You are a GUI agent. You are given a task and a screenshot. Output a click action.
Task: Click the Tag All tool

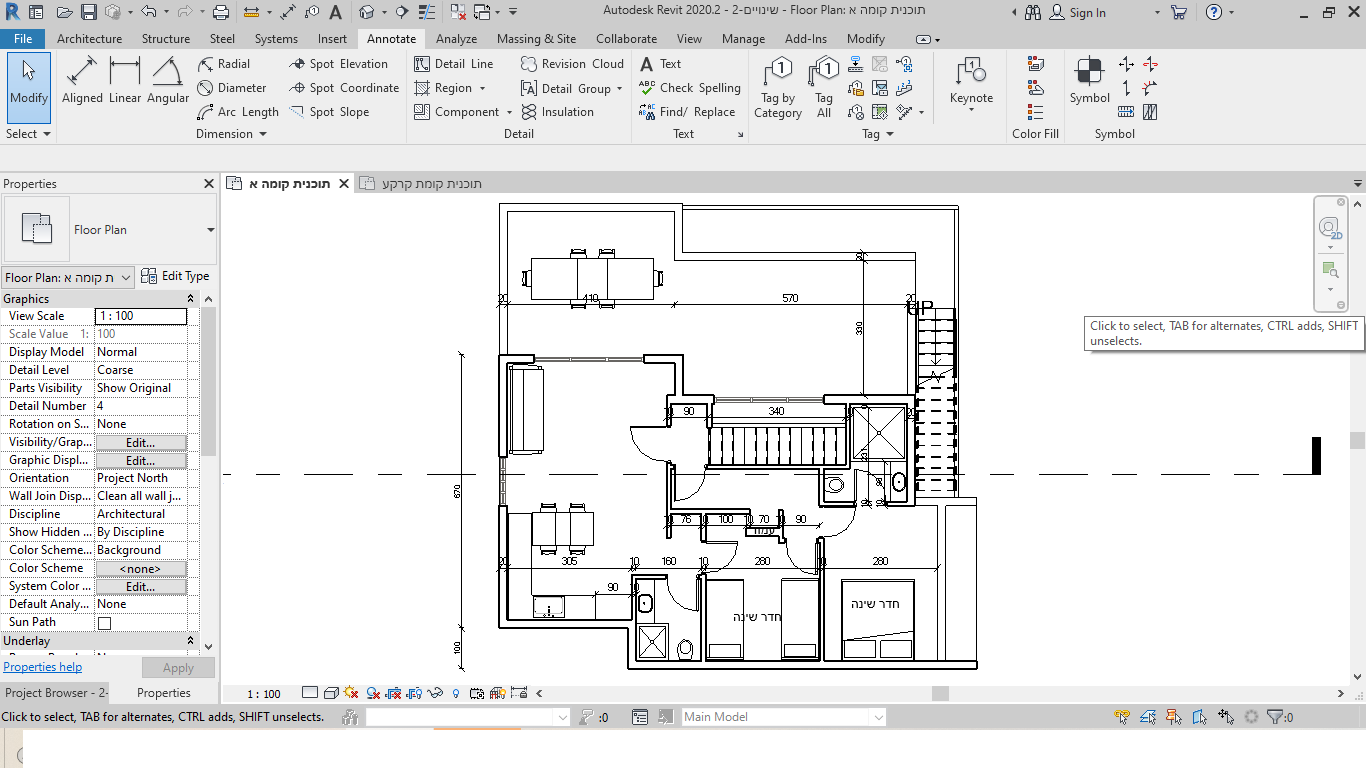point(824,88)
